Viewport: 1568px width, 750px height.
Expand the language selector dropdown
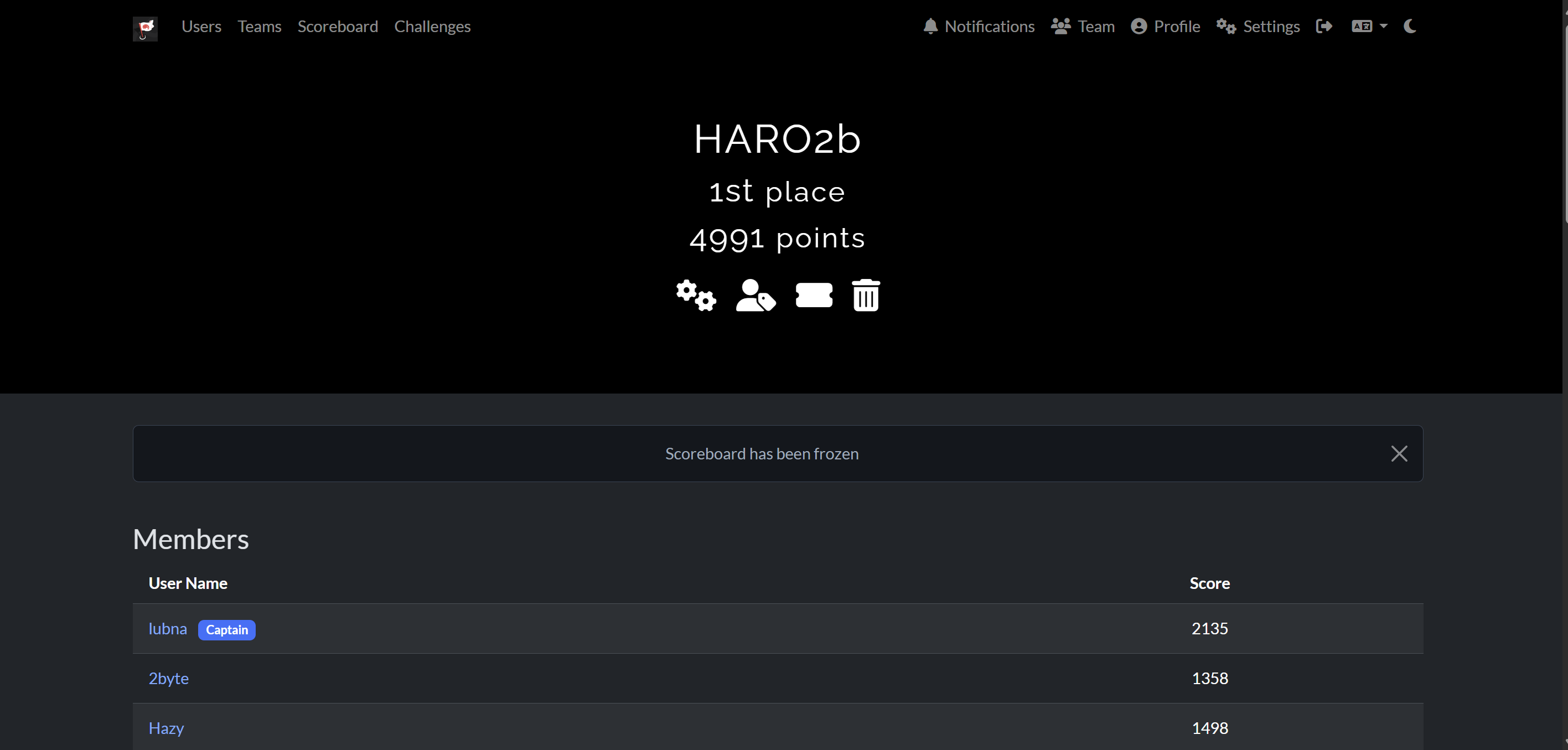click(x=1369, y=27)
